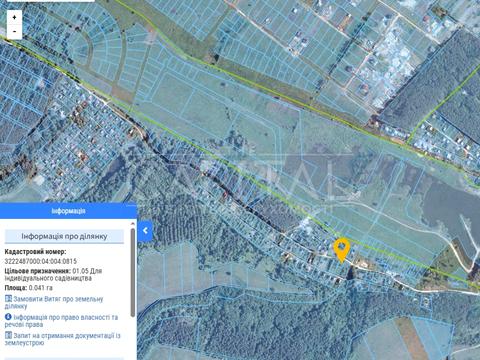Collapse the information side panel arrow
Screen dimensions: 480x360
[x=145, y=231]
